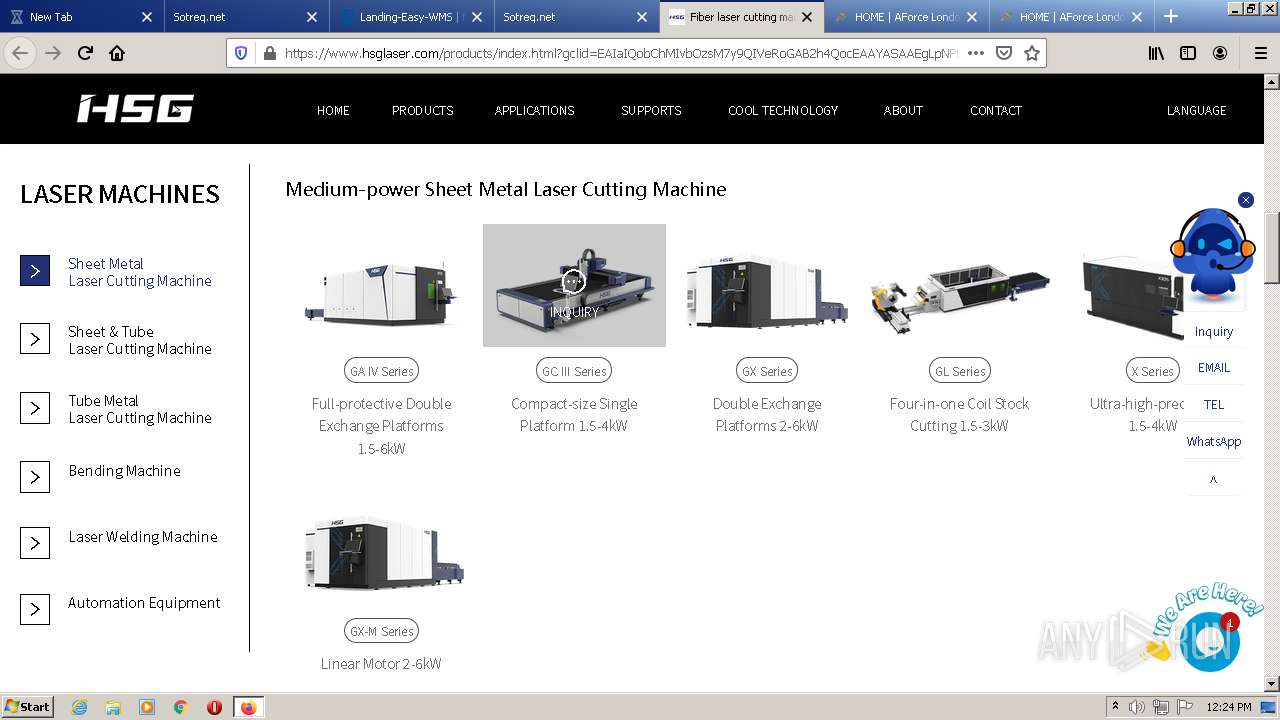Open COOL TECHNOLOGY menu item

pyautogui.click(x=783, y=110)
